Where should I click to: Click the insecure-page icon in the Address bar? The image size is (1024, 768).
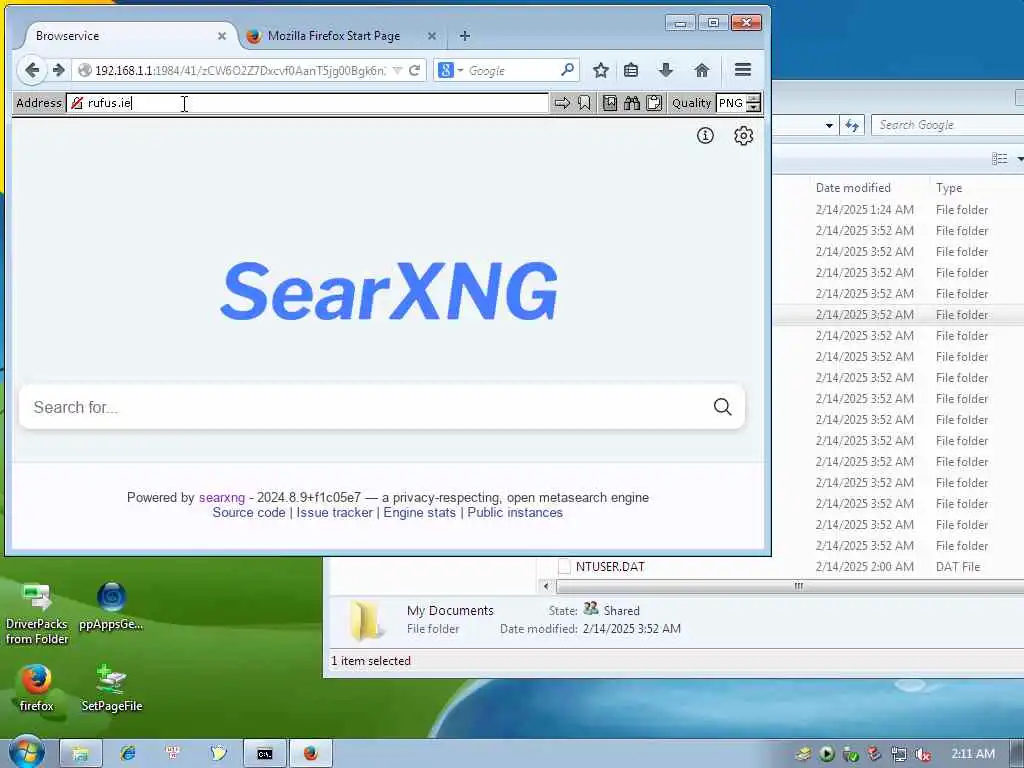pos(77,103)
